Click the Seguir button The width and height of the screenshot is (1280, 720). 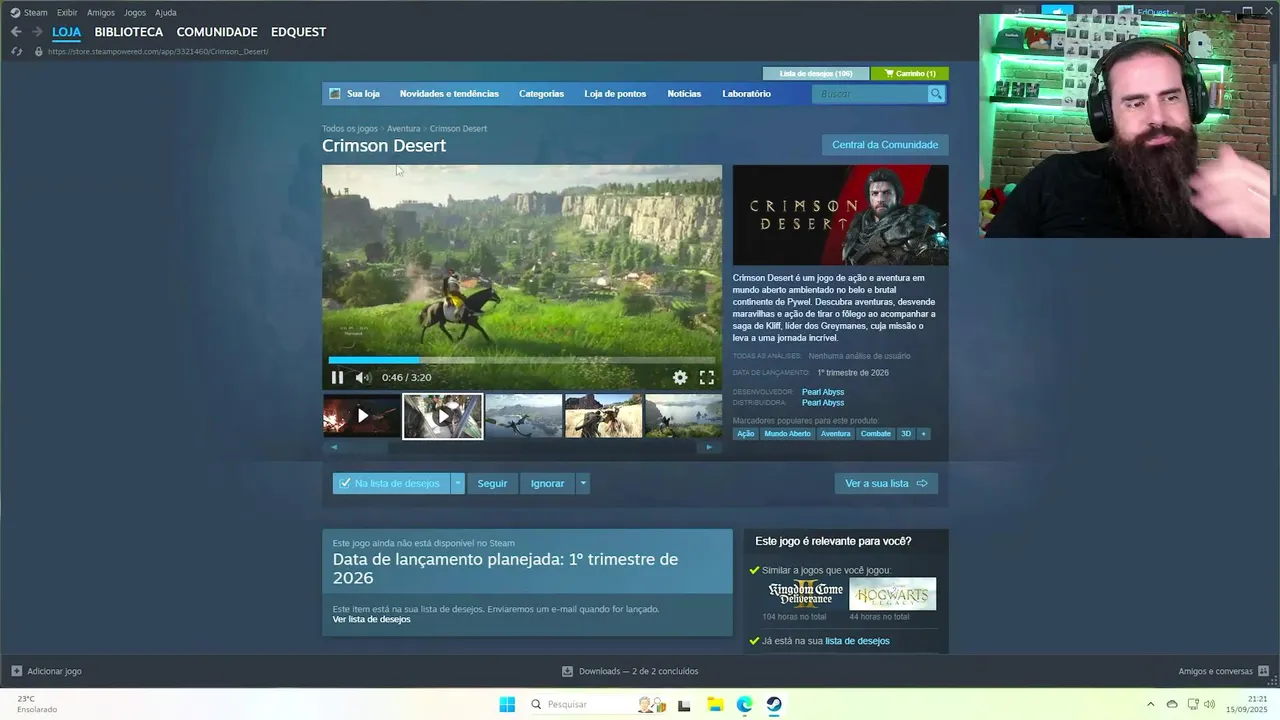[492, 483]
